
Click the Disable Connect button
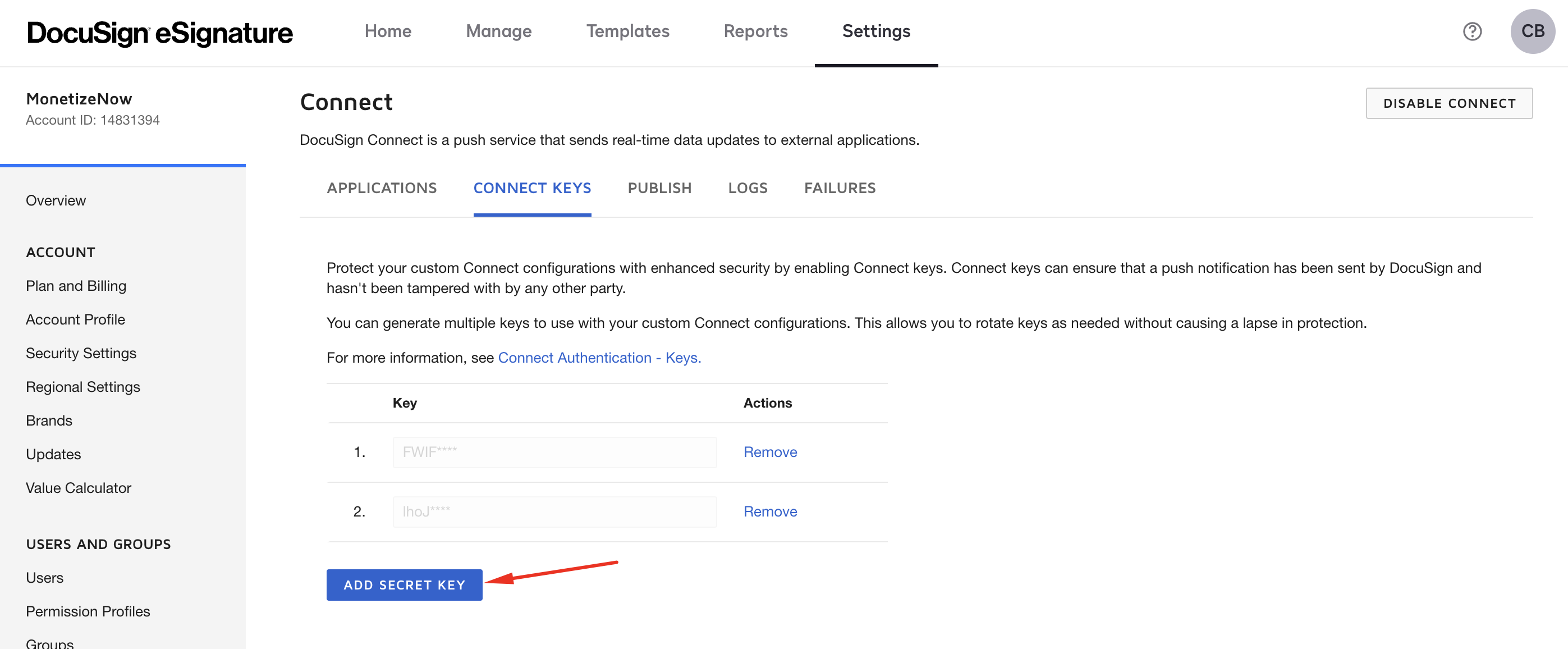tap(1448, 103)
